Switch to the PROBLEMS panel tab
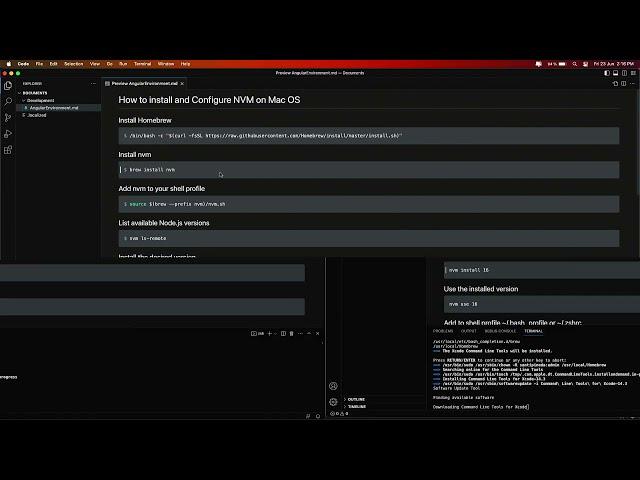Image resolution: width=640 pixels, height=480 pixels. pos(443,331)
